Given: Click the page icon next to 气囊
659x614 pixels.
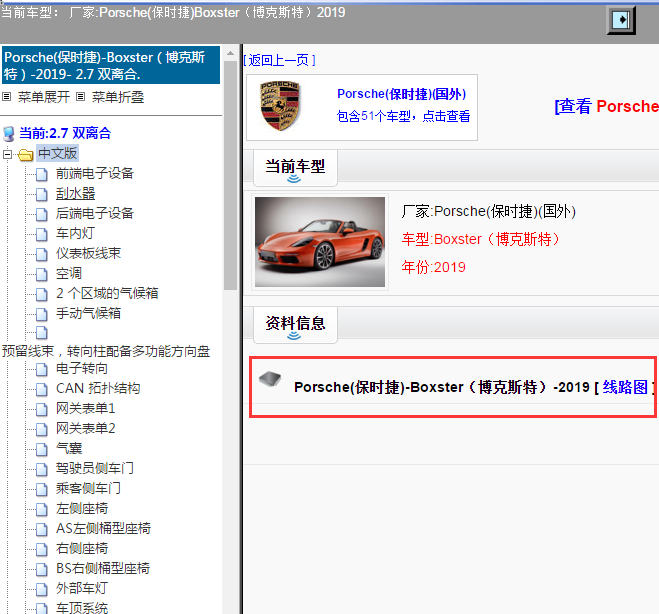Looking at the screenshot, I should (x=42, y=449).
